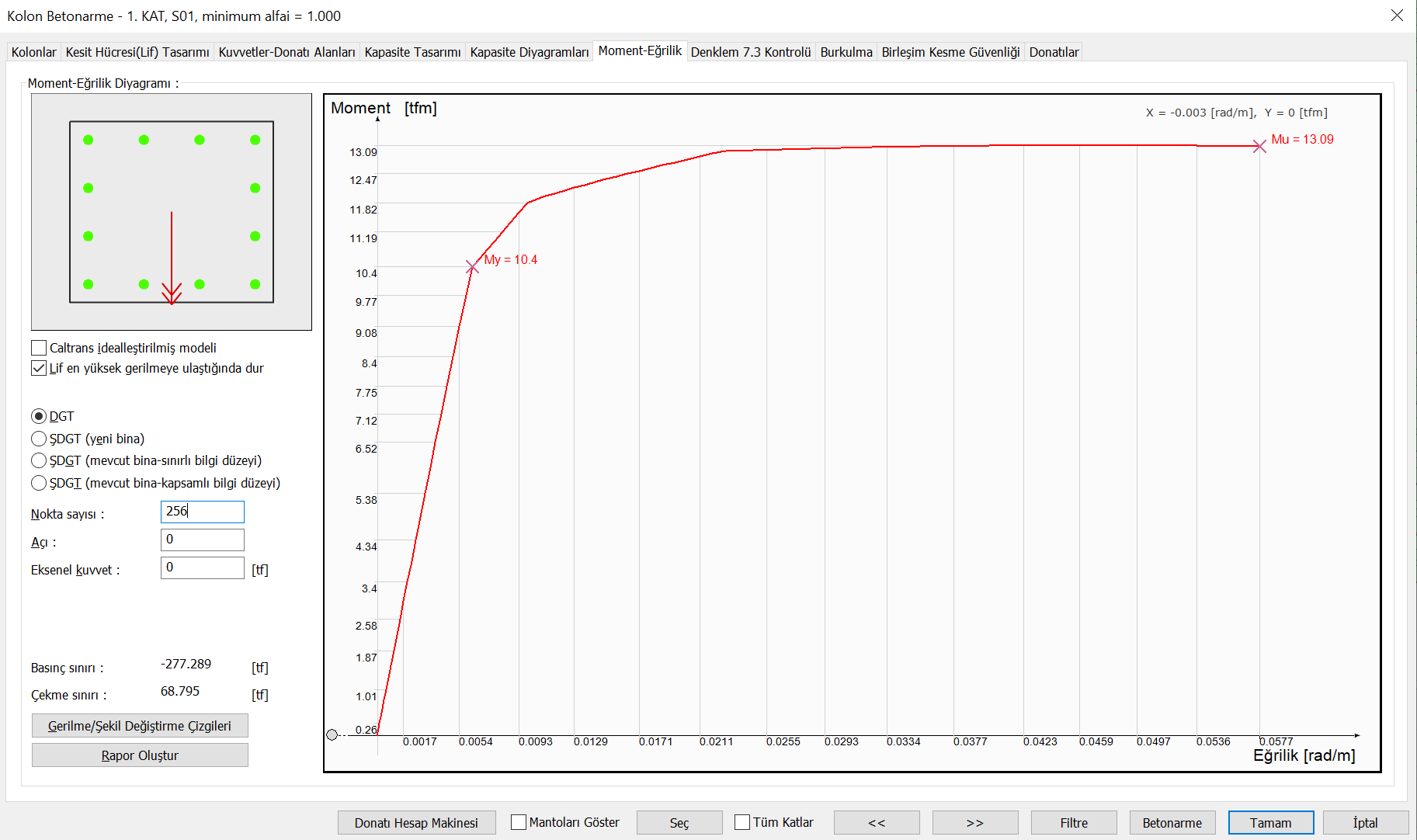
Task: Open Gerilme/Şekil Değiştirme Çizgileri
Action: tap(140, 726)
